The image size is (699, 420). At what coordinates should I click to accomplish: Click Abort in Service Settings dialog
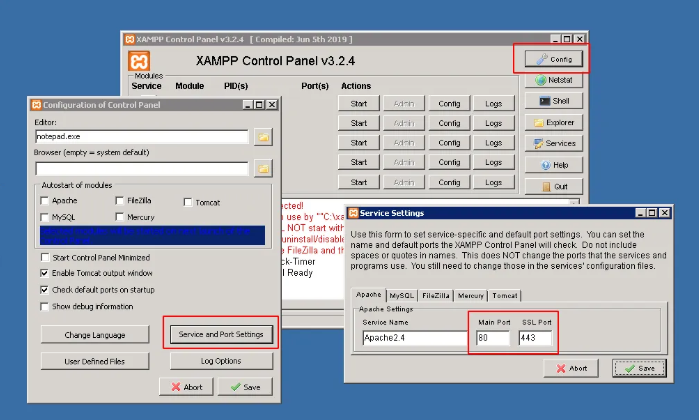click(571, 368)
